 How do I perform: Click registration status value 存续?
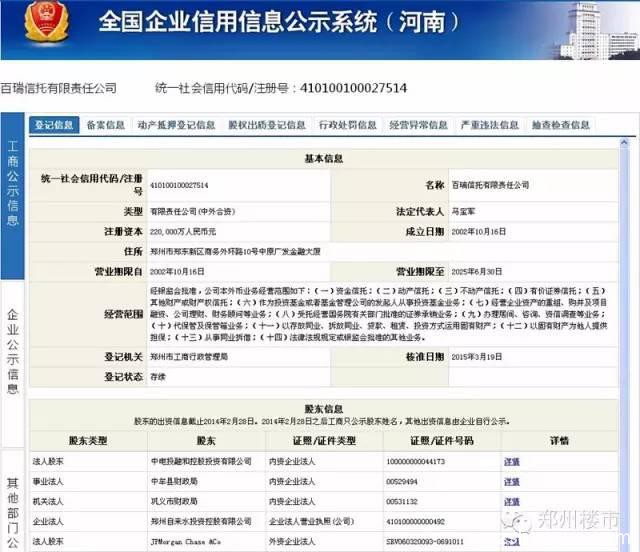click(x=158, y=377)
